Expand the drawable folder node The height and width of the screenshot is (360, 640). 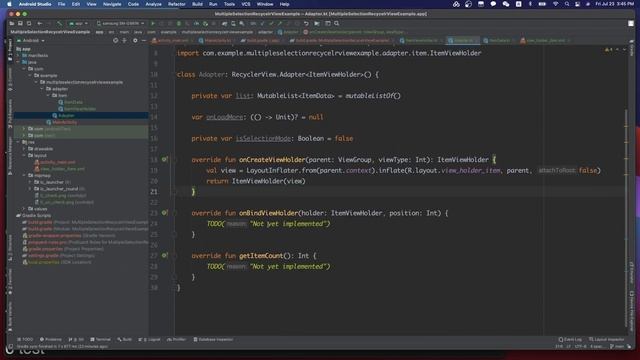(24, 149)
